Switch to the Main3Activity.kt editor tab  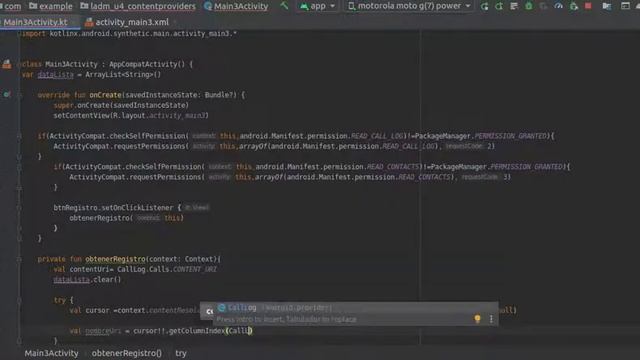[x=35, y=22]
